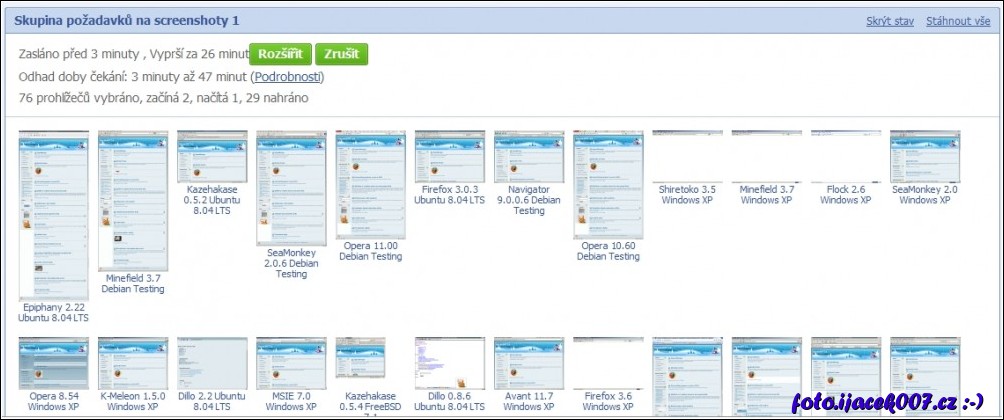The image size is (1004, 420).
Task: Click the Skrýt stav link
Action: coord(889,21)
